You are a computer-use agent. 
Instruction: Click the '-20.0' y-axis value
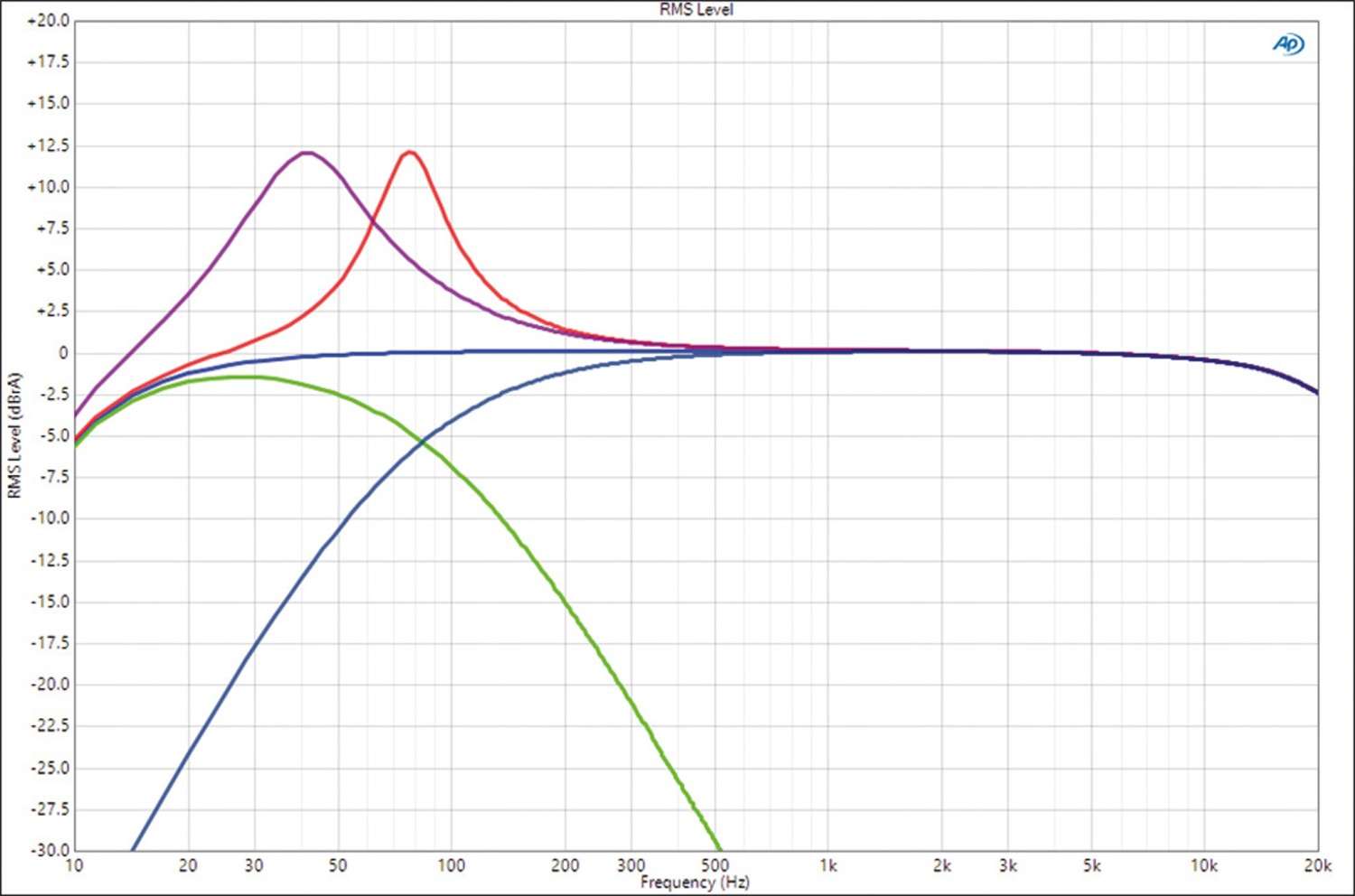(x=50, y=685)
